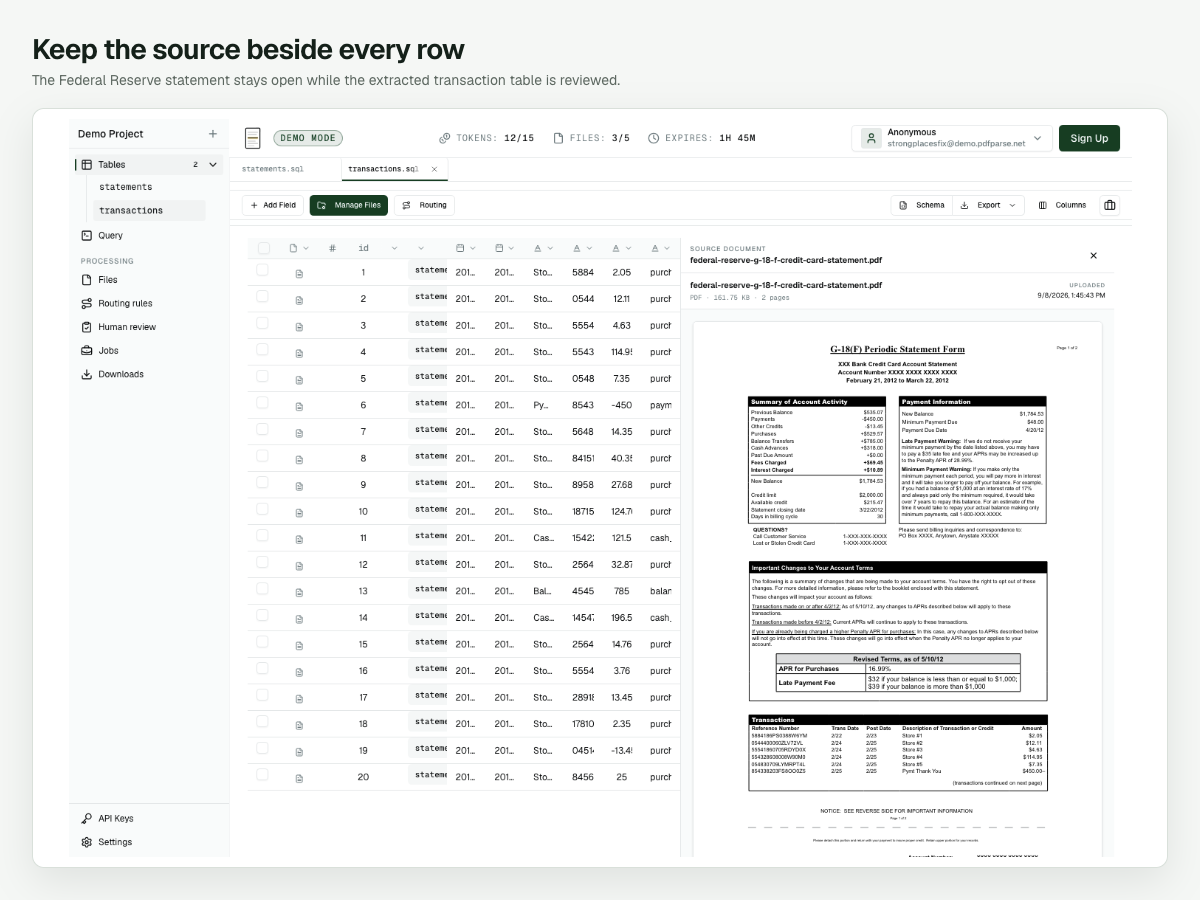This screenshot has height=900, width=1200.
Task: Open the Export dropdown menu
Action: coord(986,205)
